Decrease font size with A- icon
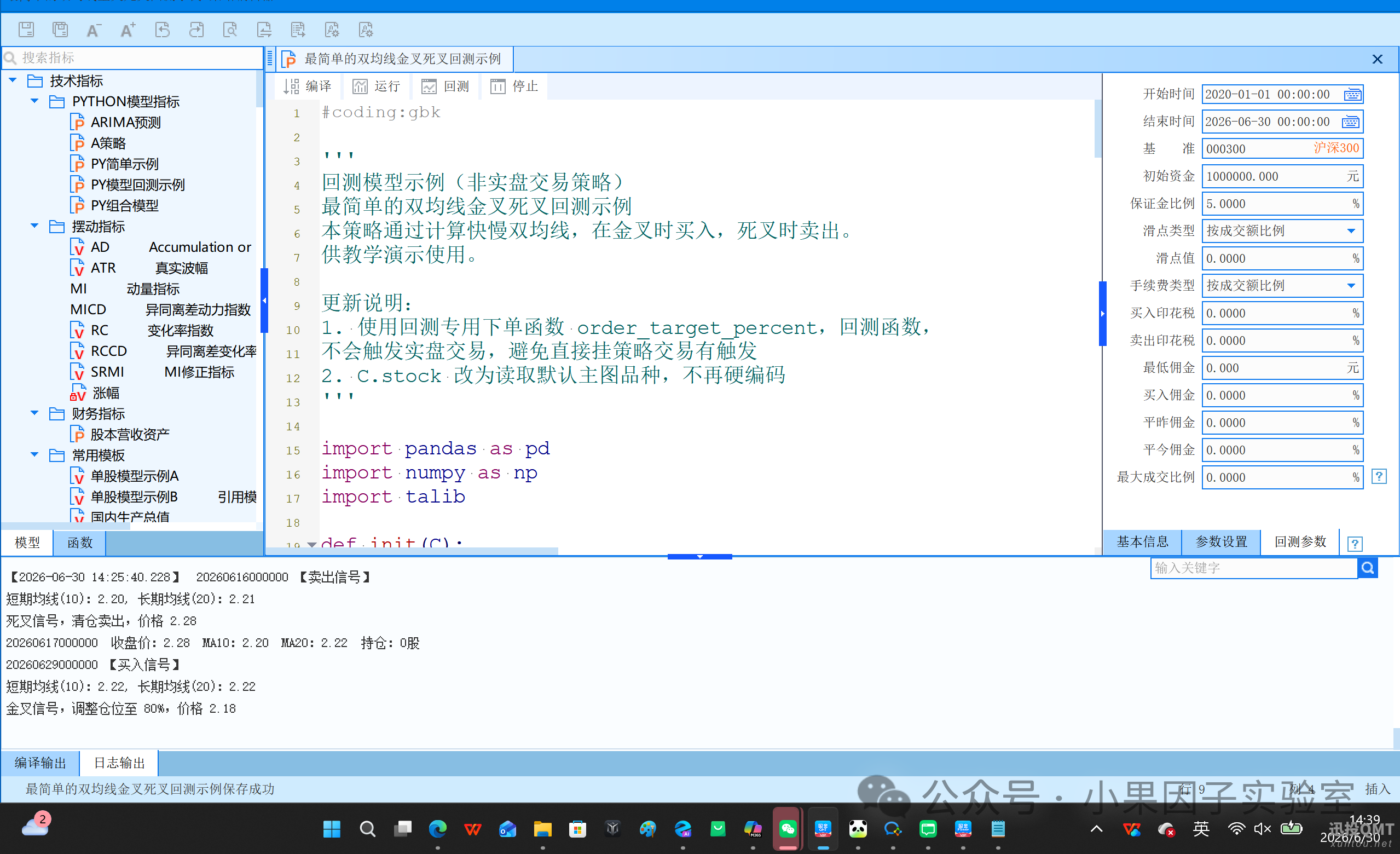 pos(94,30)
